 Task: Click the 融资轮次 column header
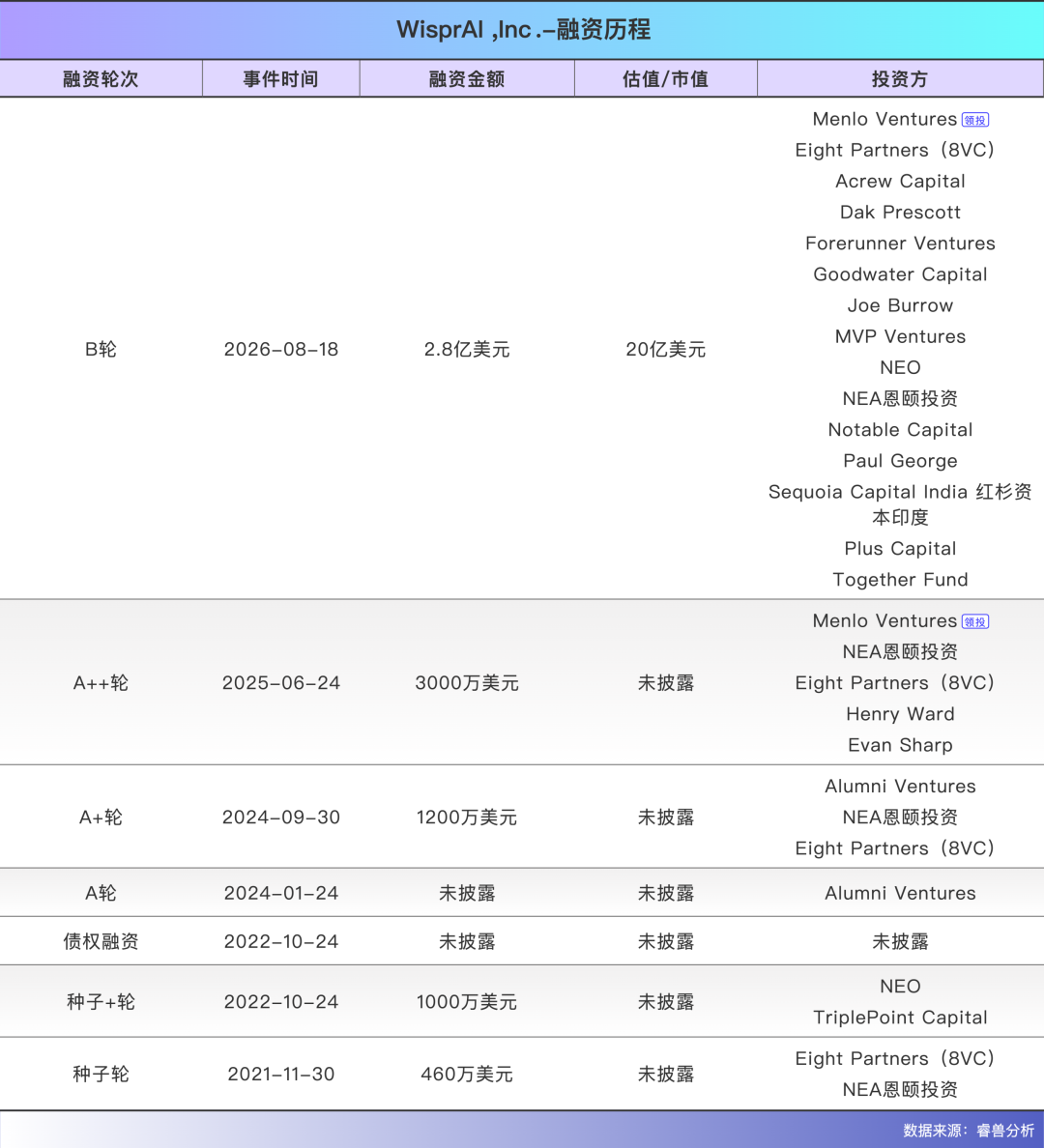[x=101, y=79]
